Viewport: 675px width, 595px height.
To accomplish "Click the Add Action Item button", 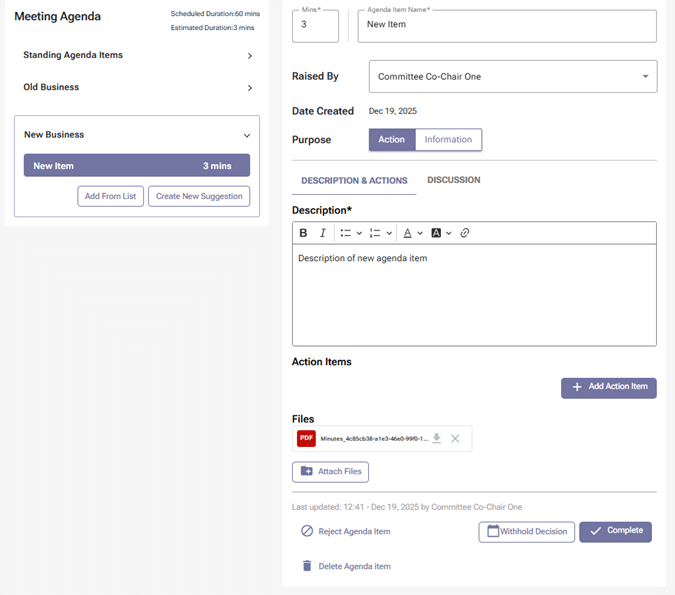I will coord(609,387).
